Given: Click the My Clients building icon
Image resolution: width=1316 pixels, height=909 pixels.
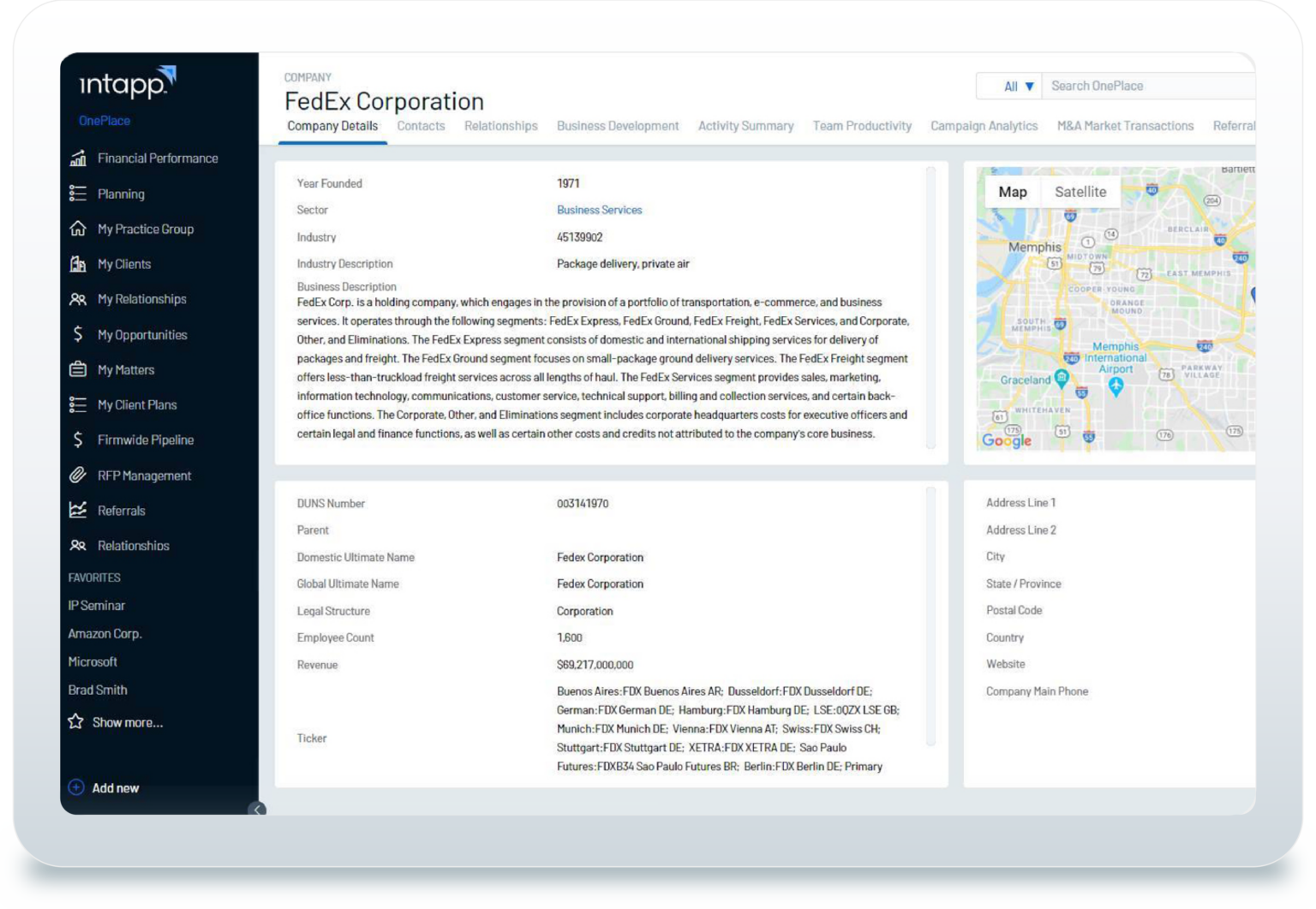Looking at the screenshot, I should [x=78, y=264].
